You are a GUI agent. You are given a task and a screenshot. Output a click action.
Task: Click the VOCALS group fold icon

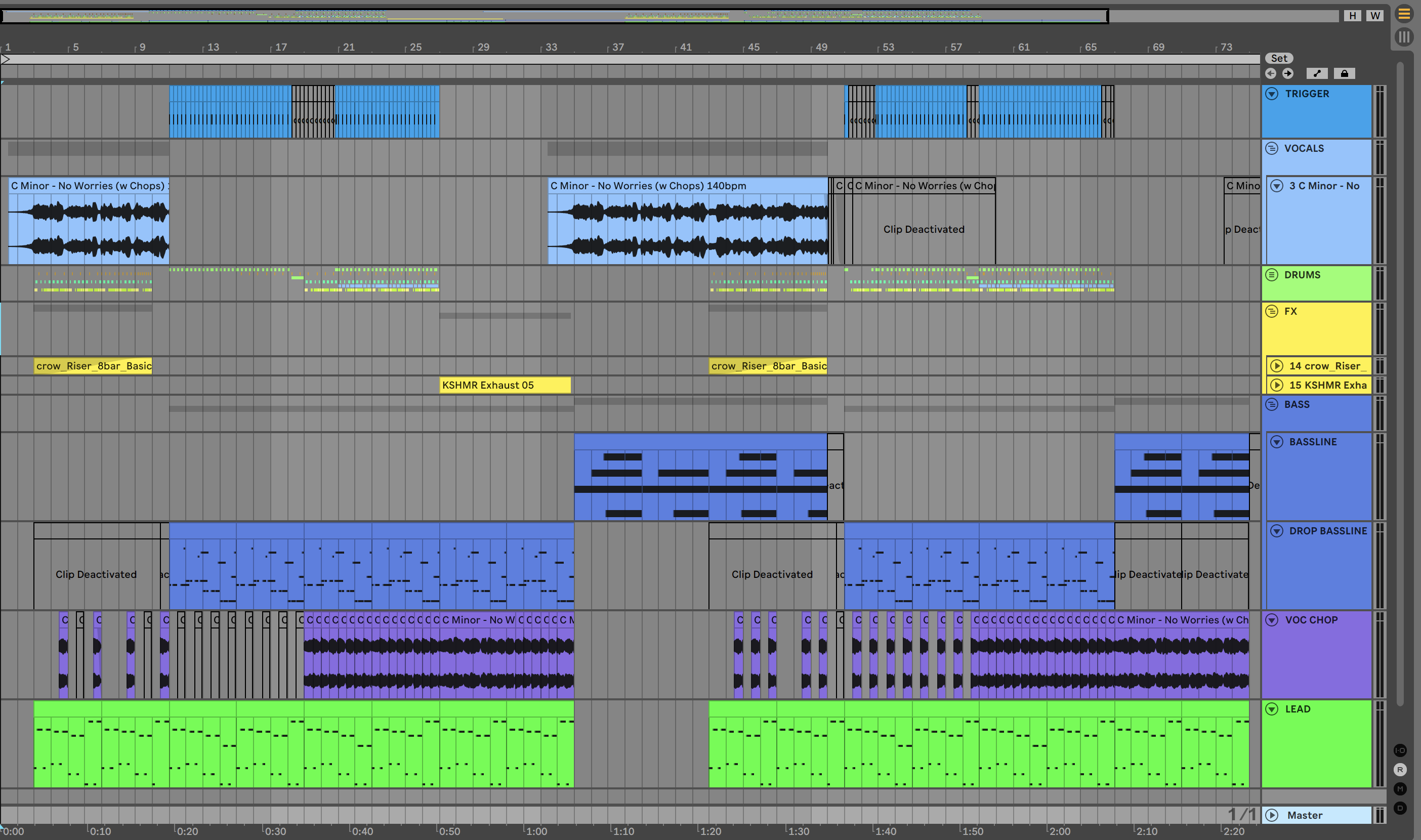click(1272, 148)
